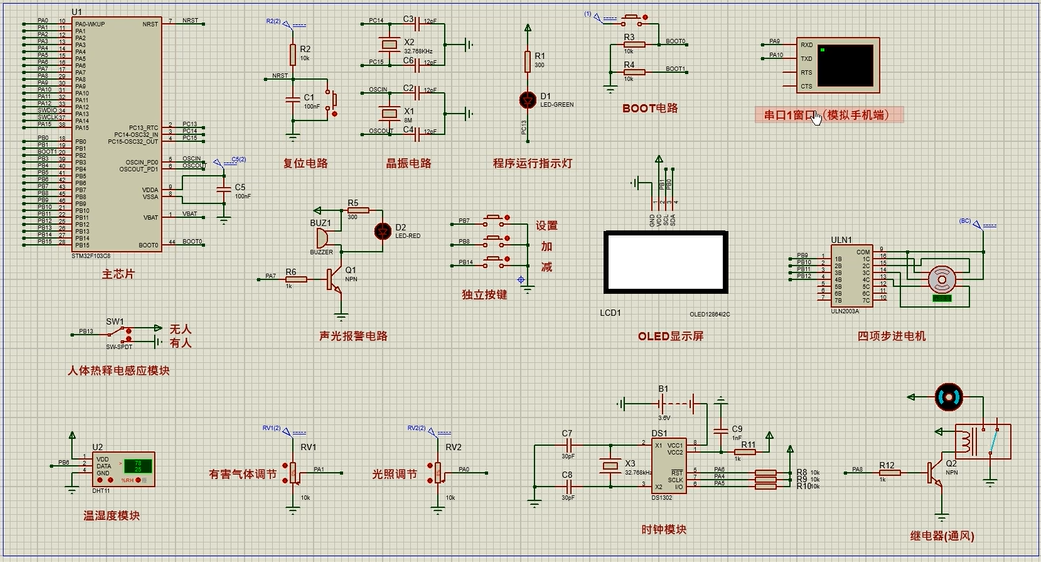The image size is (1041, 562).
Task: Click the BOOT电路 label
Action: coord(650,108)
